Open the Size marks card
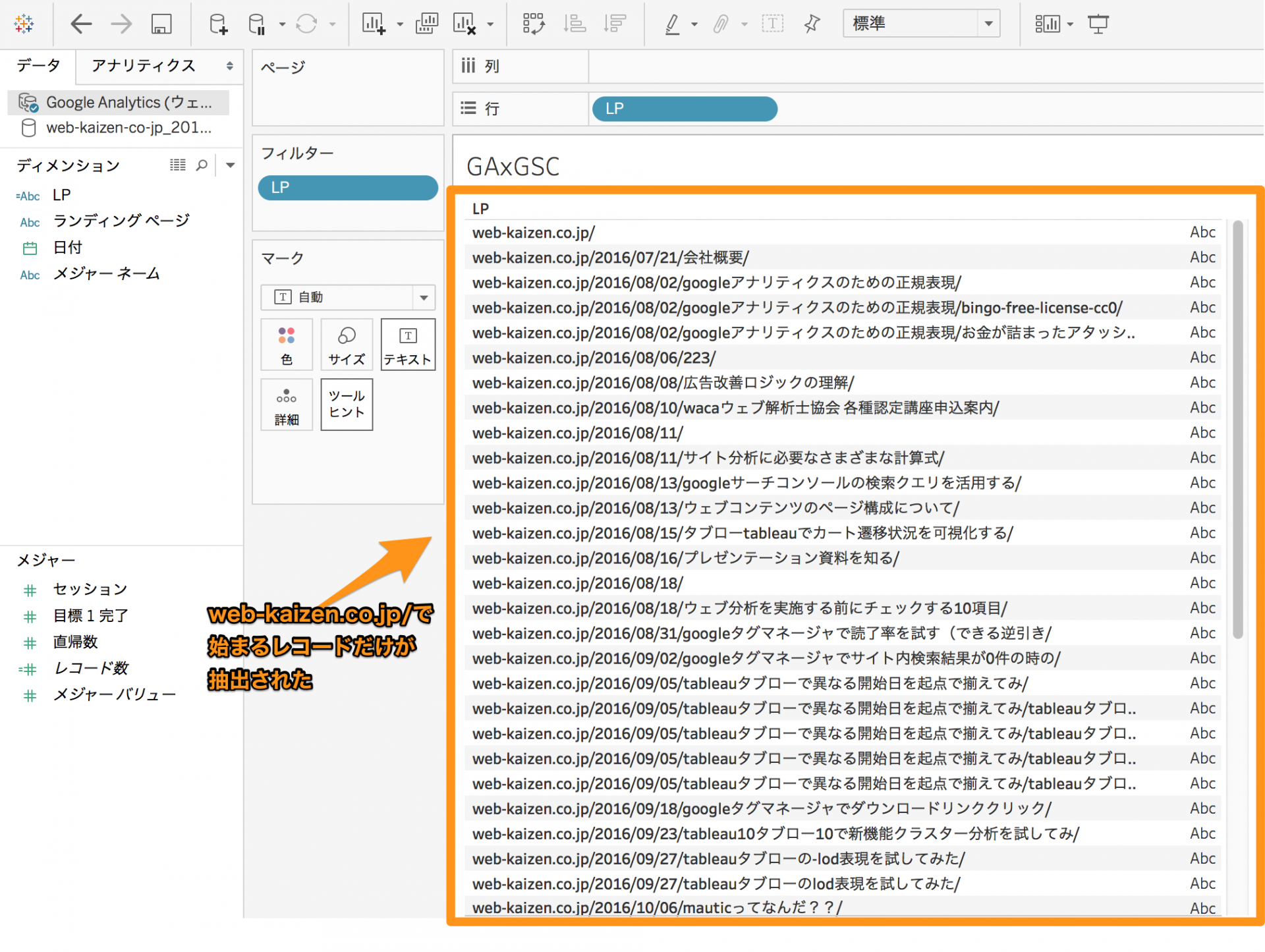The width and height of the screenshot is (1265, 952). point(347,345)
